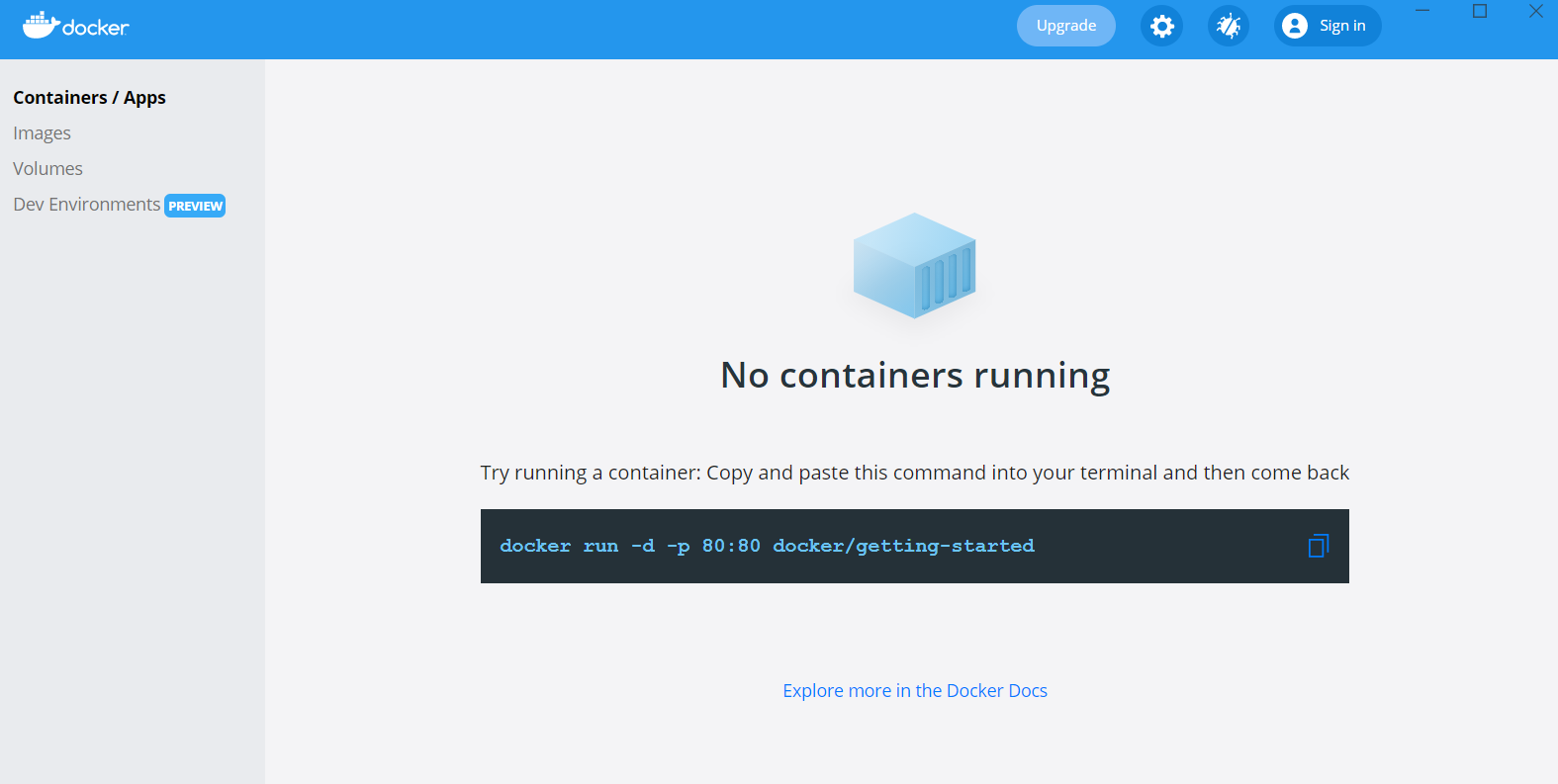
Task: Open Containers / Apps section
Action: (89, 97)
